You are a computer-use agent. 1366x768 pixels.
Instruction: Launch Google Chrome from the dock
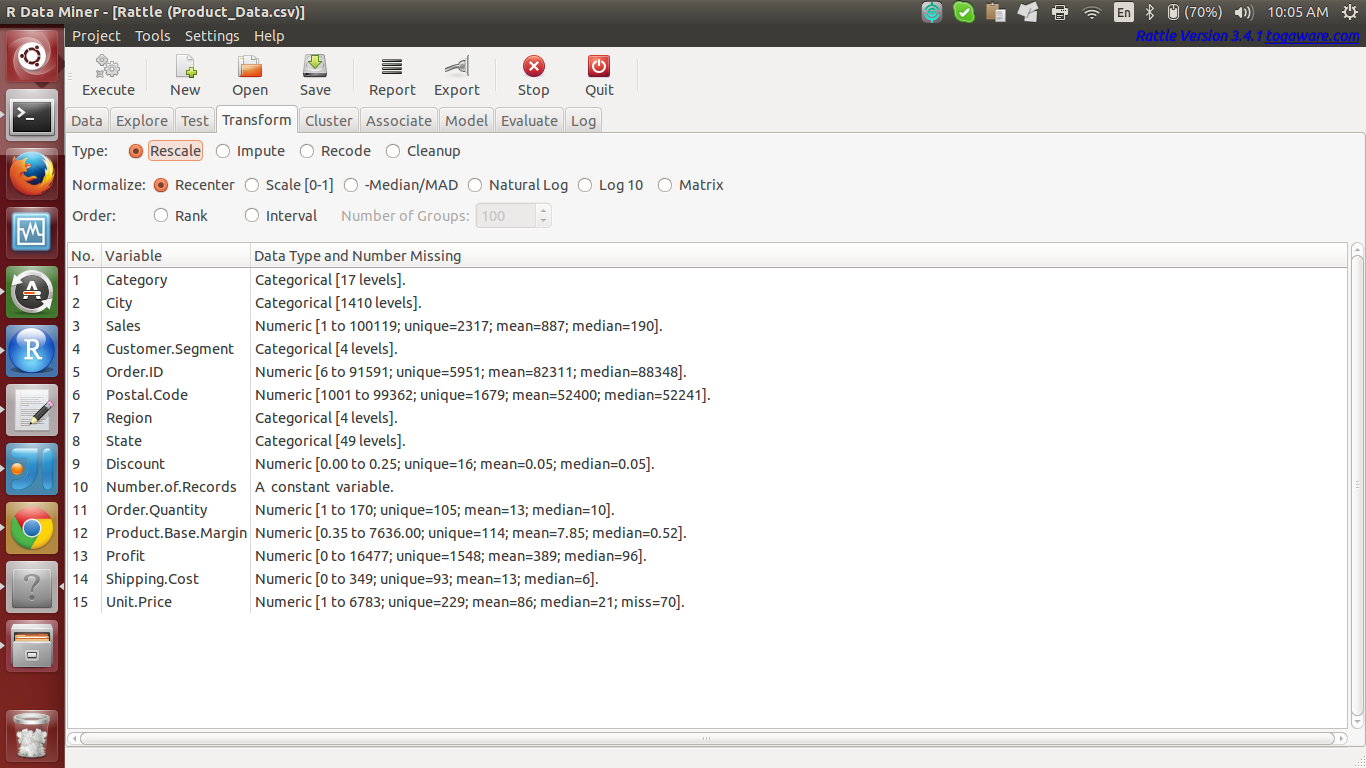point(32,528)
